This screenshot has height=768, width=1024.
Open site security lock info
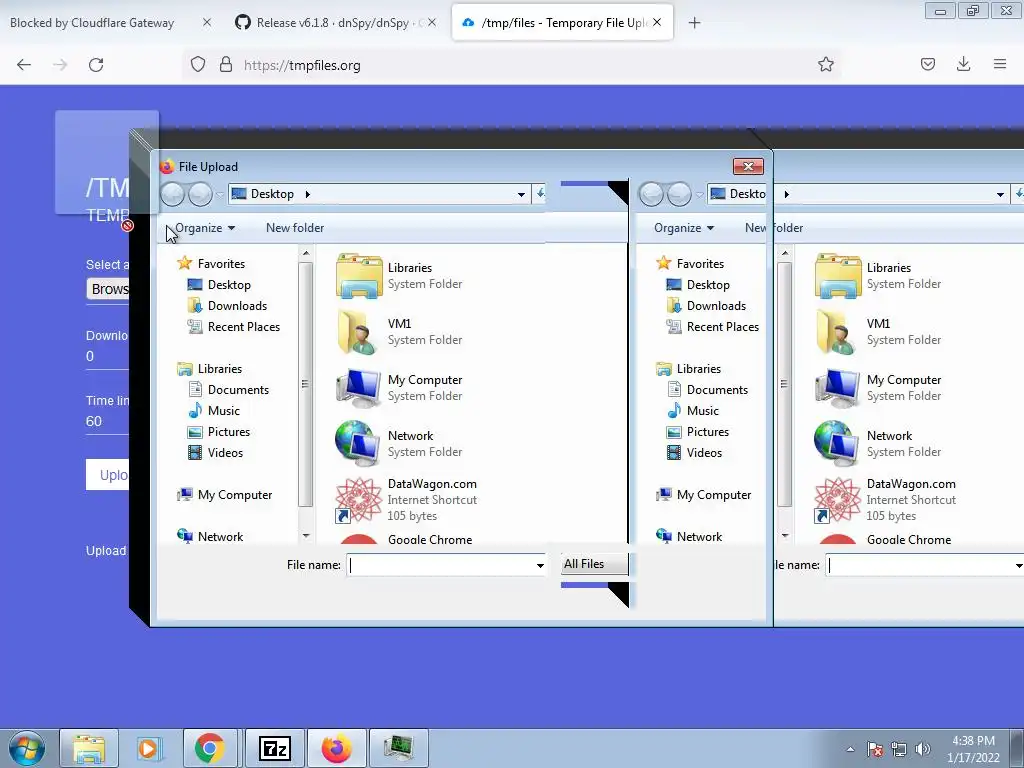tap(225, 64)
